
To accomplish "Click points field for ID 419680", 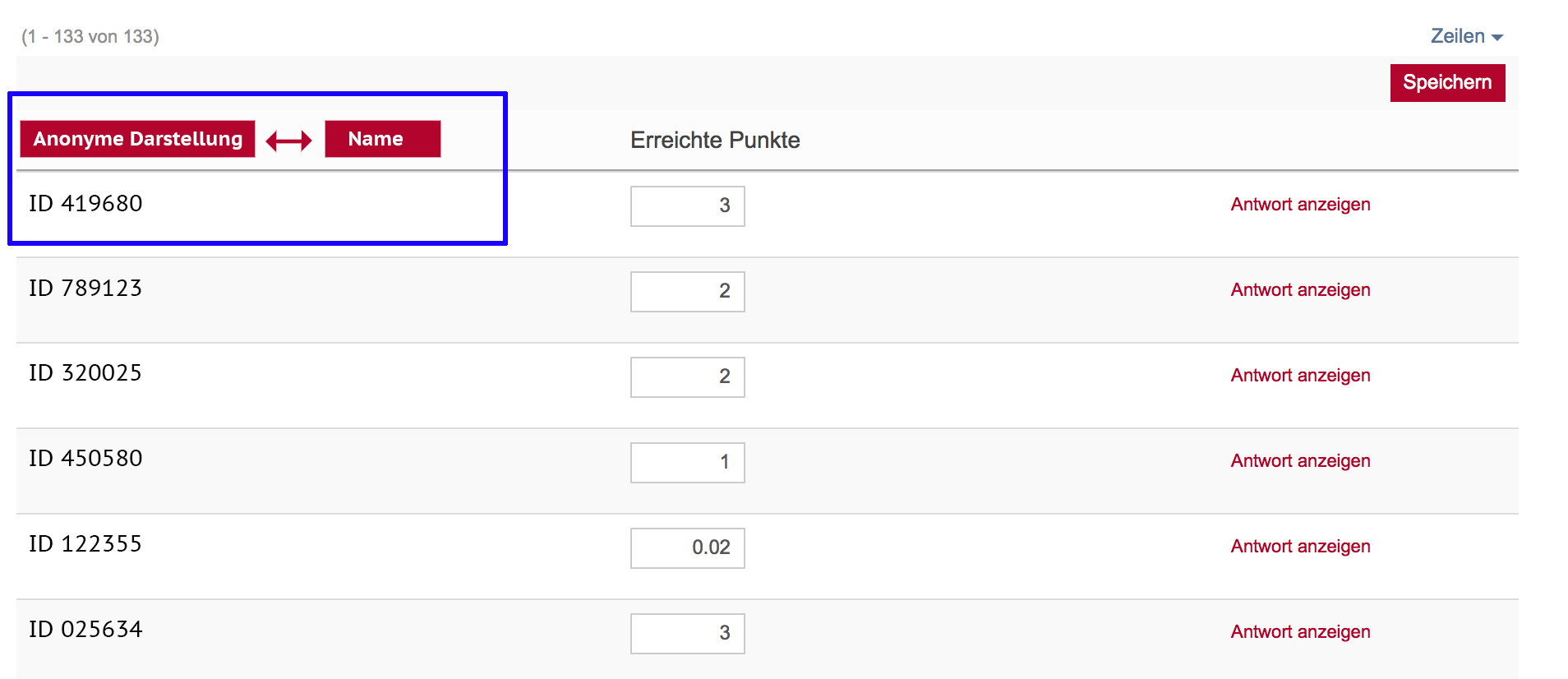I will pyautogui.click(x=687, y=206).
